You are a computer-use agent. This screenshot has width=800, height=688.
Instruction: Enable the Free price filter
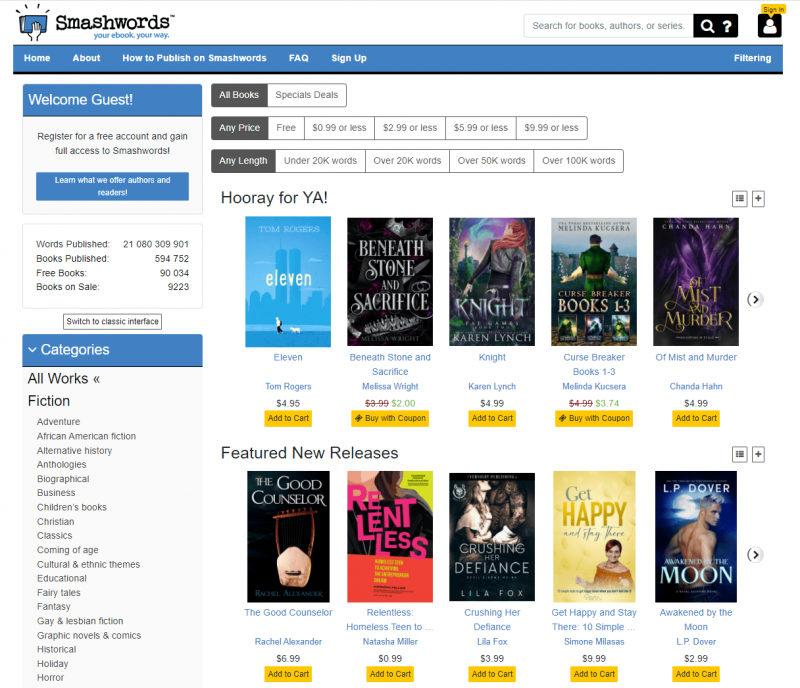(x=287, y=128)
